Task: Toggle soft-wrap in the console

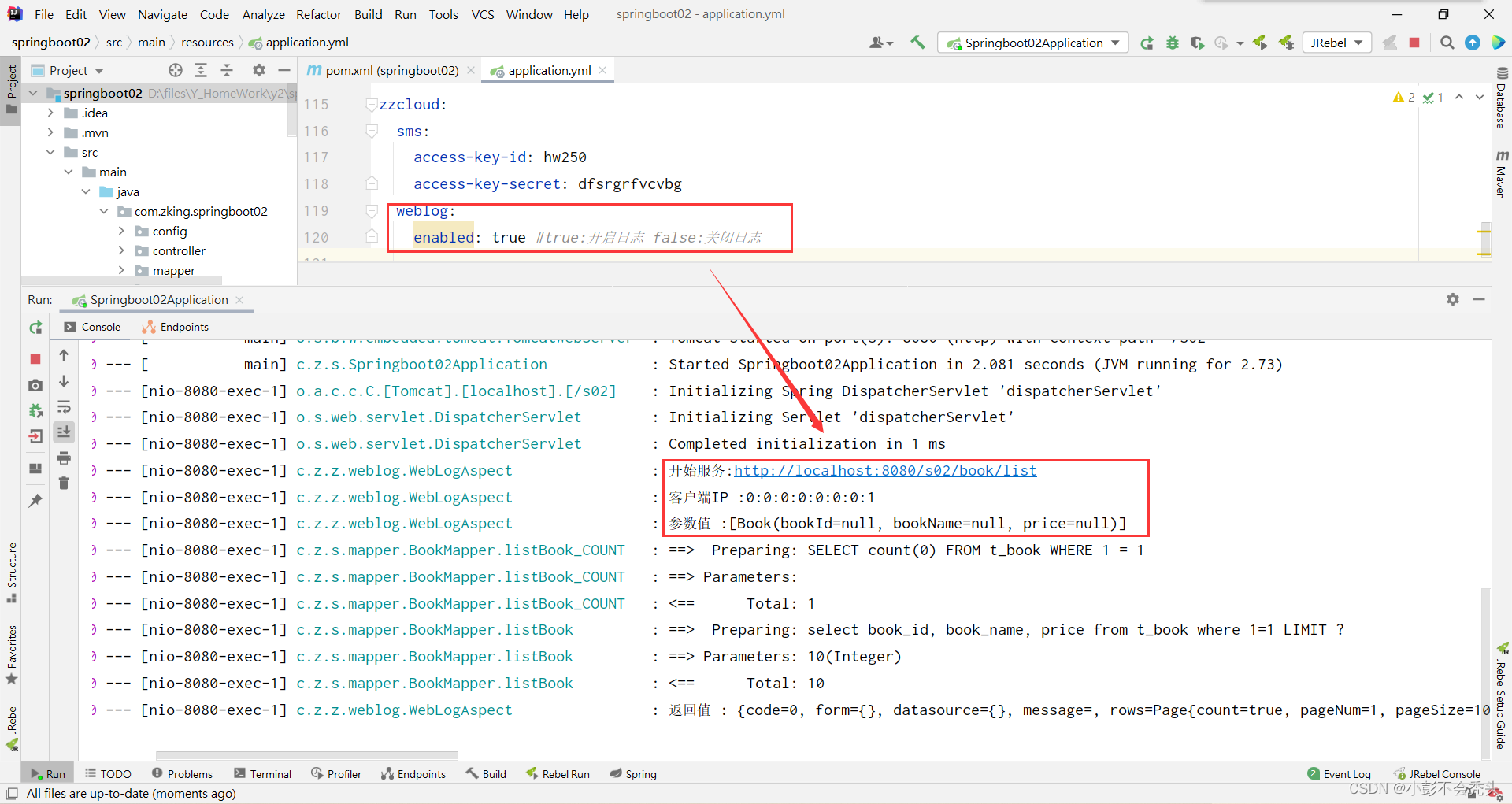Action: pyautogui.click(x=64, y=407)
